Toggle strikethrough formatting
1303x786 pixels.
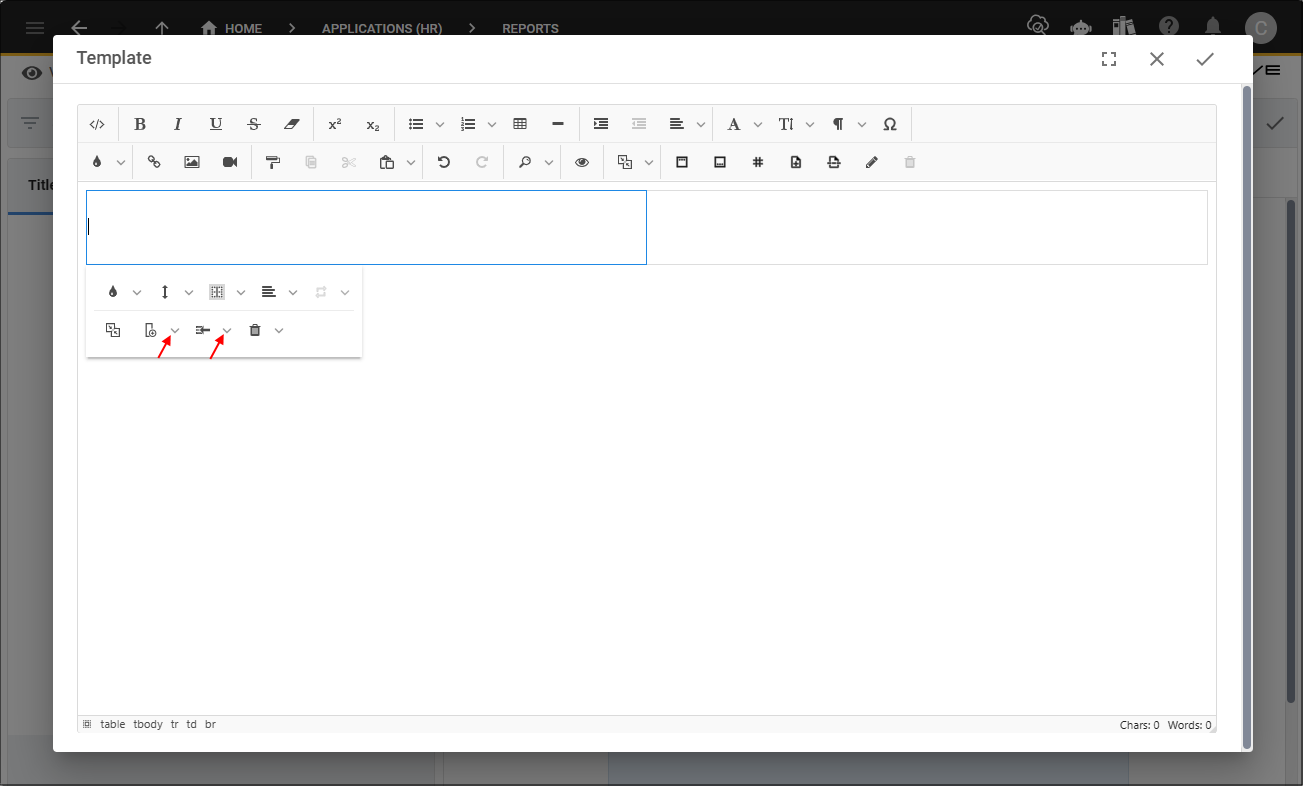click(x=253, y=124)
